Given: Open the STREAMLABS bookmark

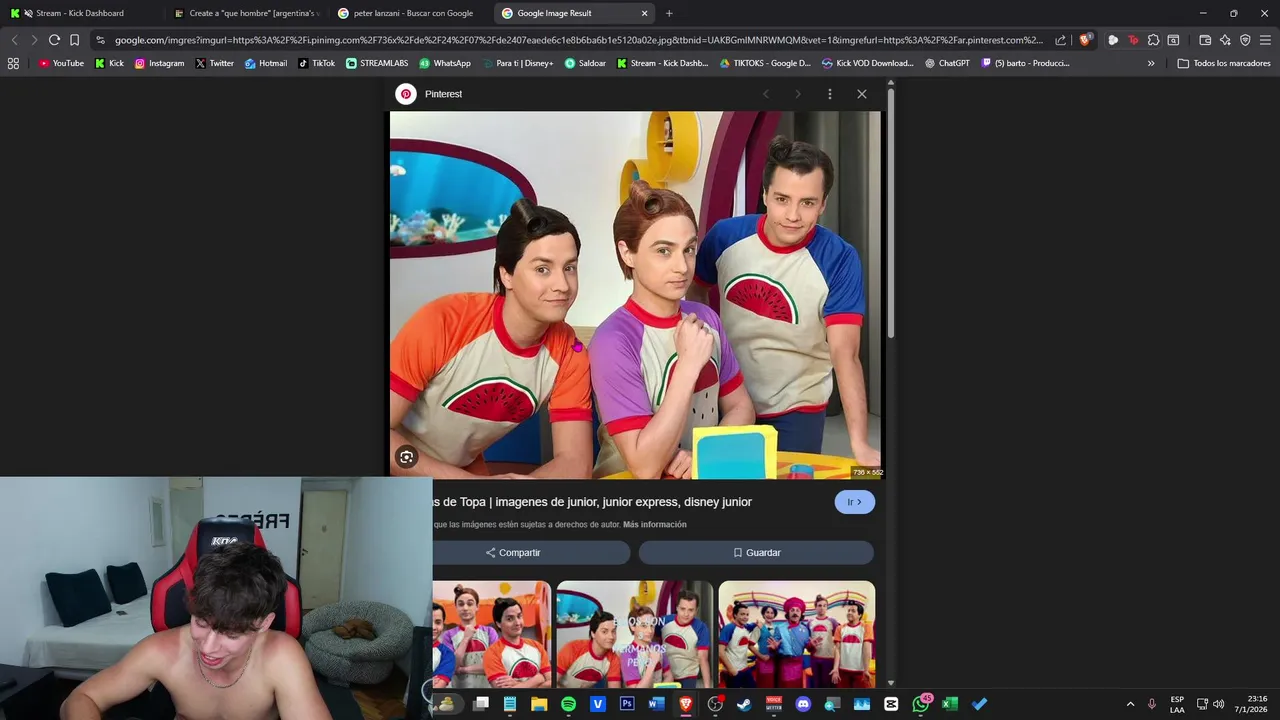Looking at the screenshot, I should [x=377, y=63].
